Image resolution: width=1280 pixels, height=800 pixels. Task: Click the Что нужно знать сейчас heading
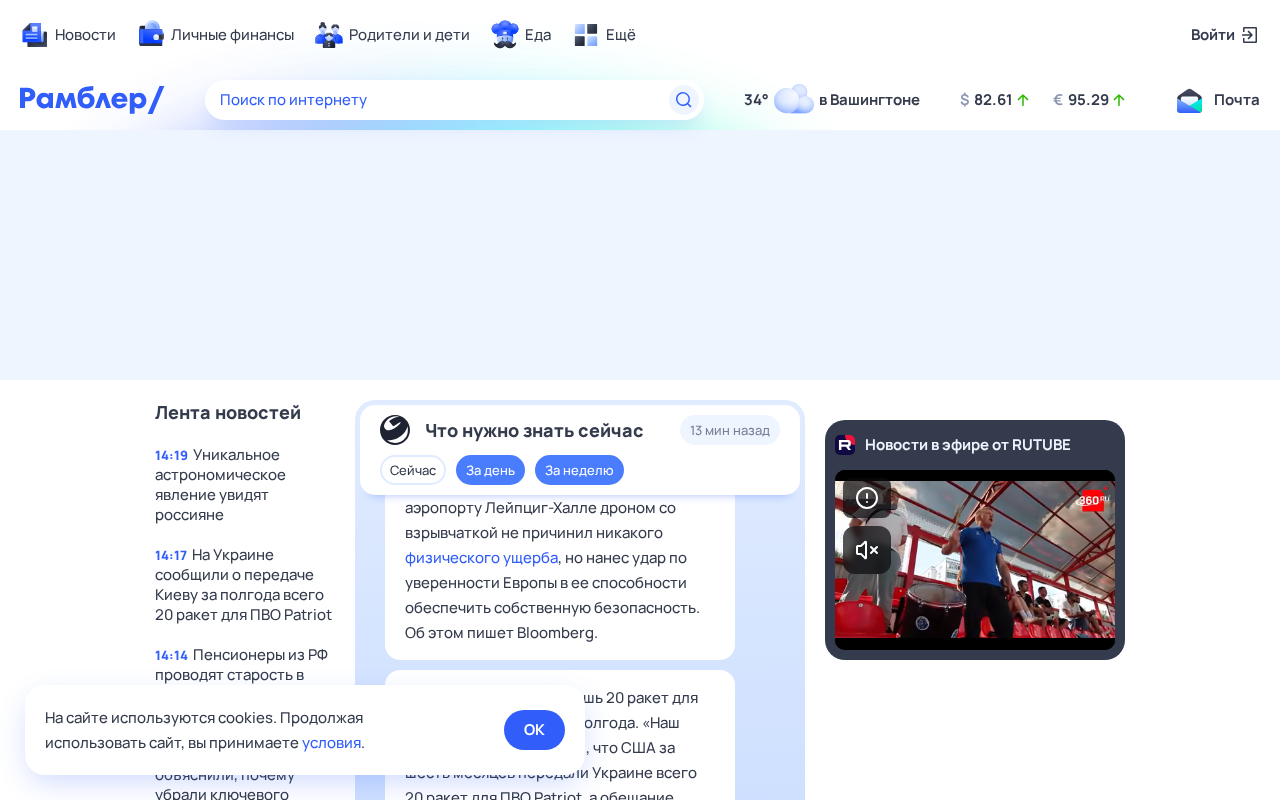(x=534, y=430)
